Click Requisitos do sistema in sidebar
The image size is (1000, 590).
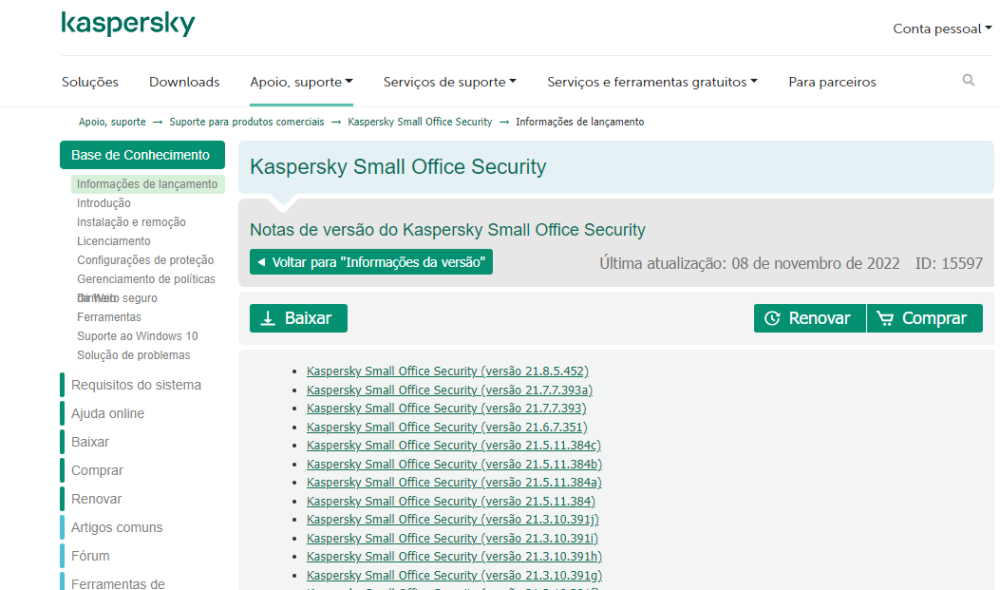coord(136,385)
